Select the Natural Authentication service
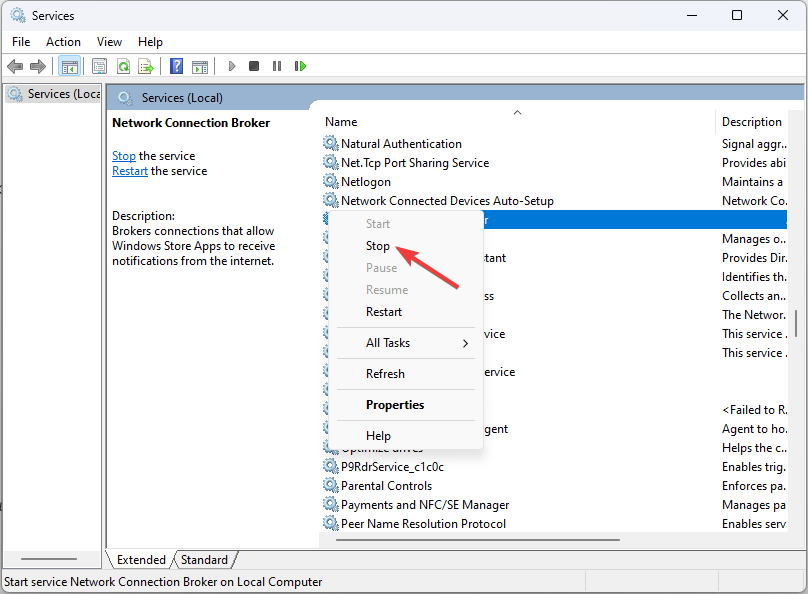 pos(401,144)
